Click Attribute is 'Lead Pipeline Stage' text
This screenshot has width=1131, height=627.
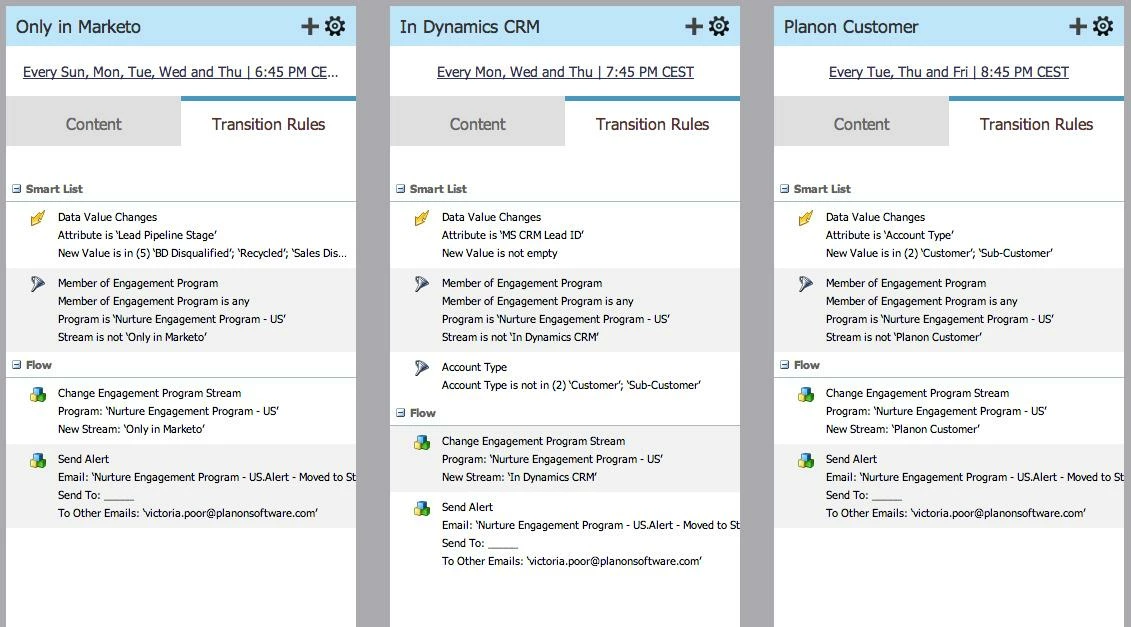click(137, 235)
